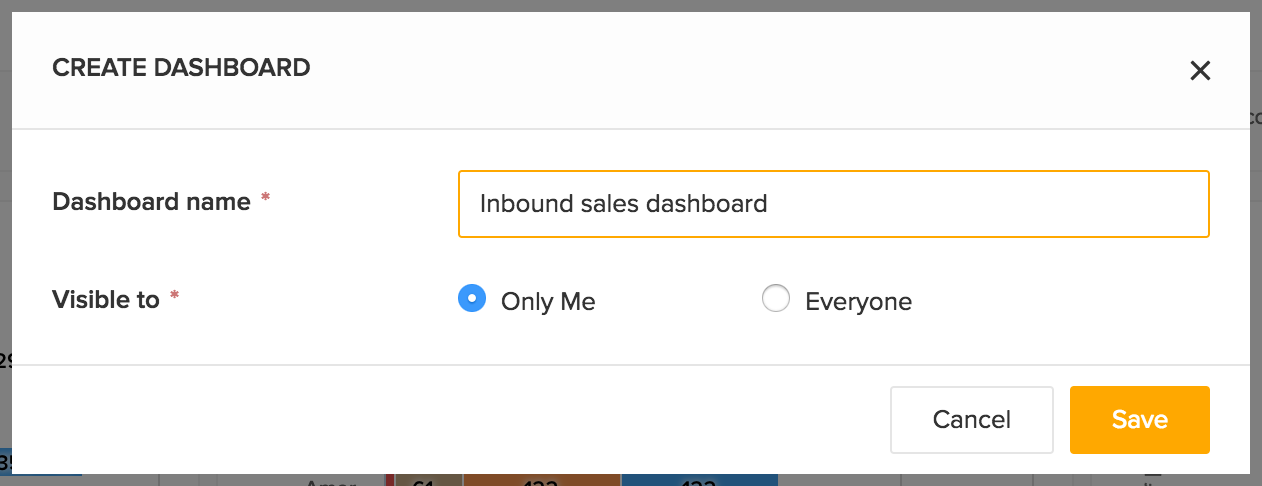
Task: Click the CREATE DASHBOARD dialog title
Action: 181,68
